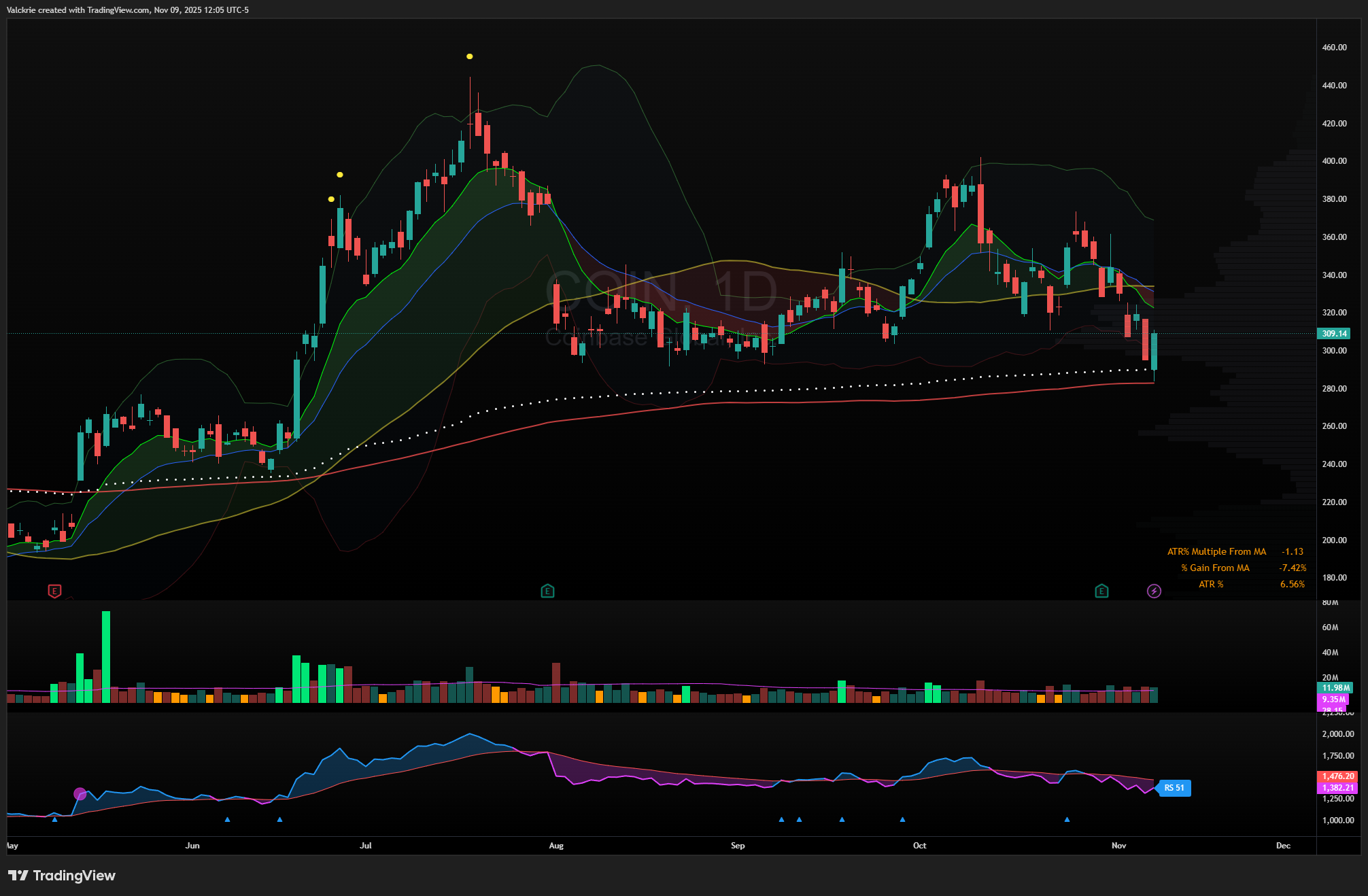
Task: Click the red earnings E marker in May
Action: [55, 591]
